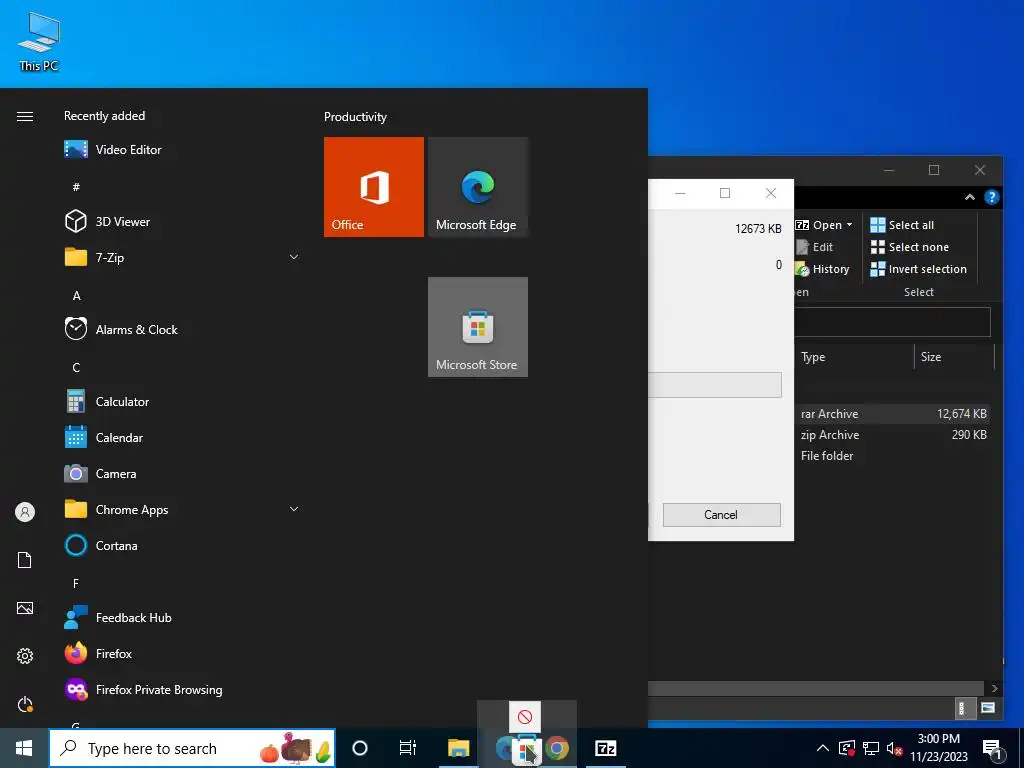Select the rar Archive row
1024x768 pixels.
tap(892, 413)
